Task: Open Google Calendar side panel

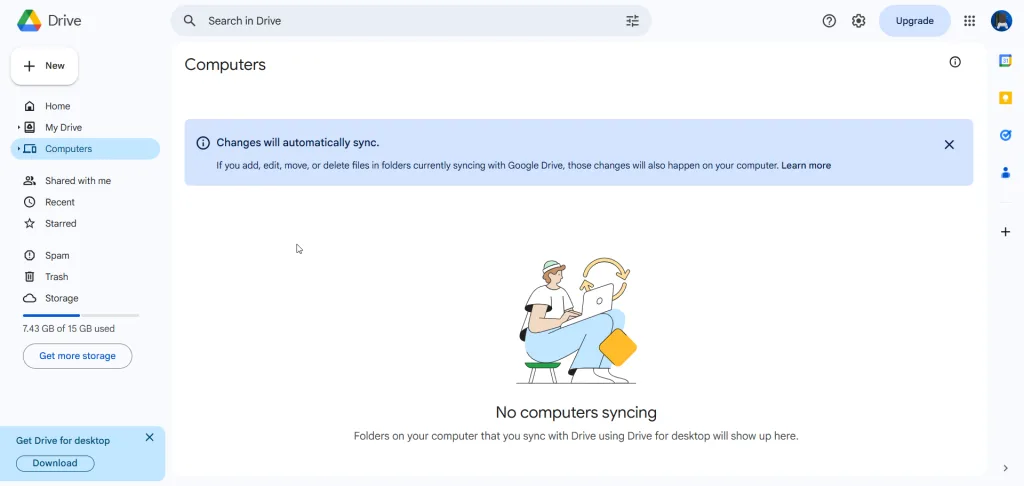Action: (x=1005, y=61)
